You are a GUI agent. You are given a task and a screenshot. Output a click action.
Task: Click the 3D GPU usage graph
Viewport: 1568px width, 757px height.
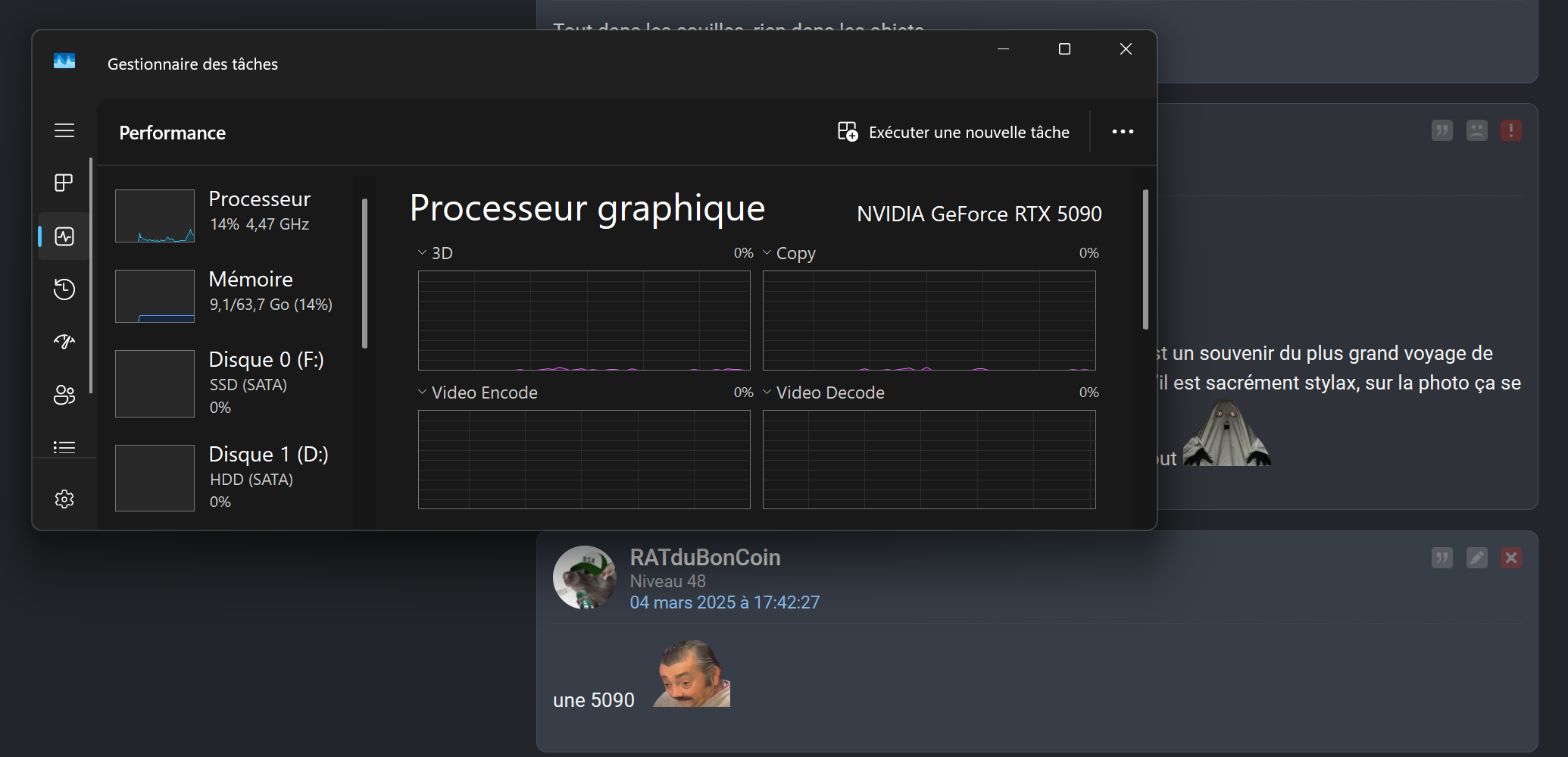click(x=584, y=321)
